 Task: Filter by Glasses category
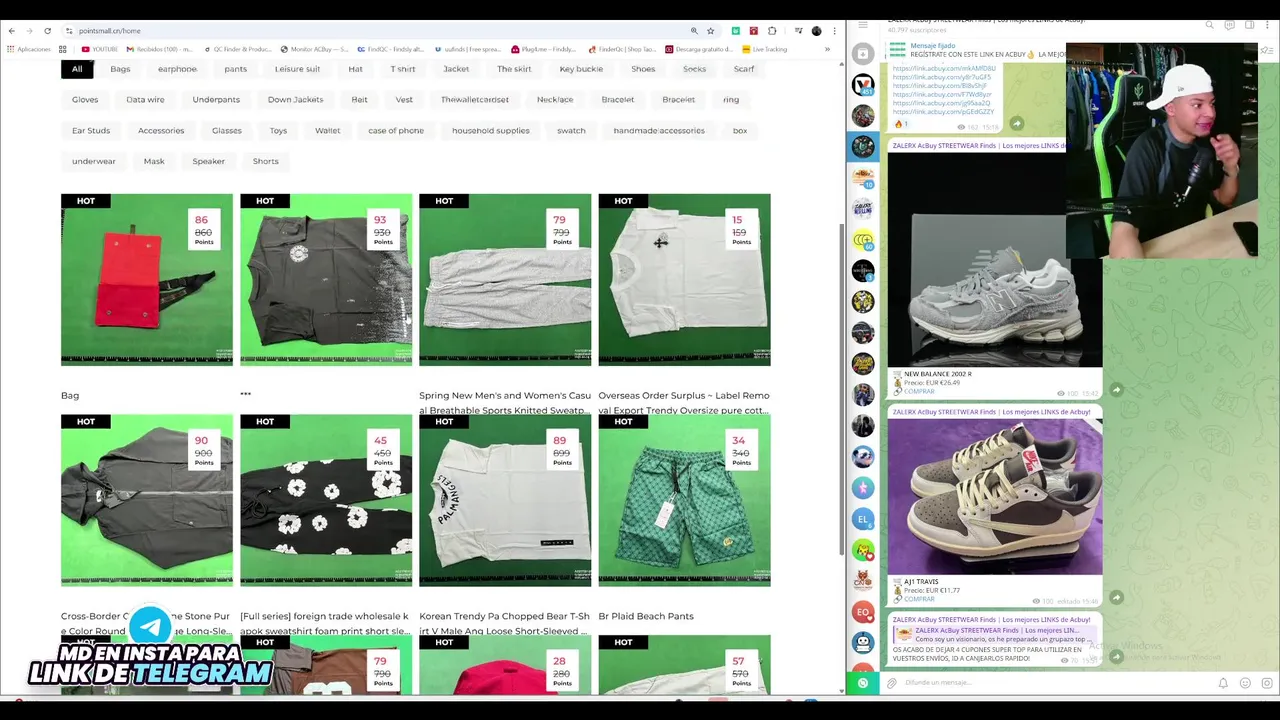click(x=227, y=131)
